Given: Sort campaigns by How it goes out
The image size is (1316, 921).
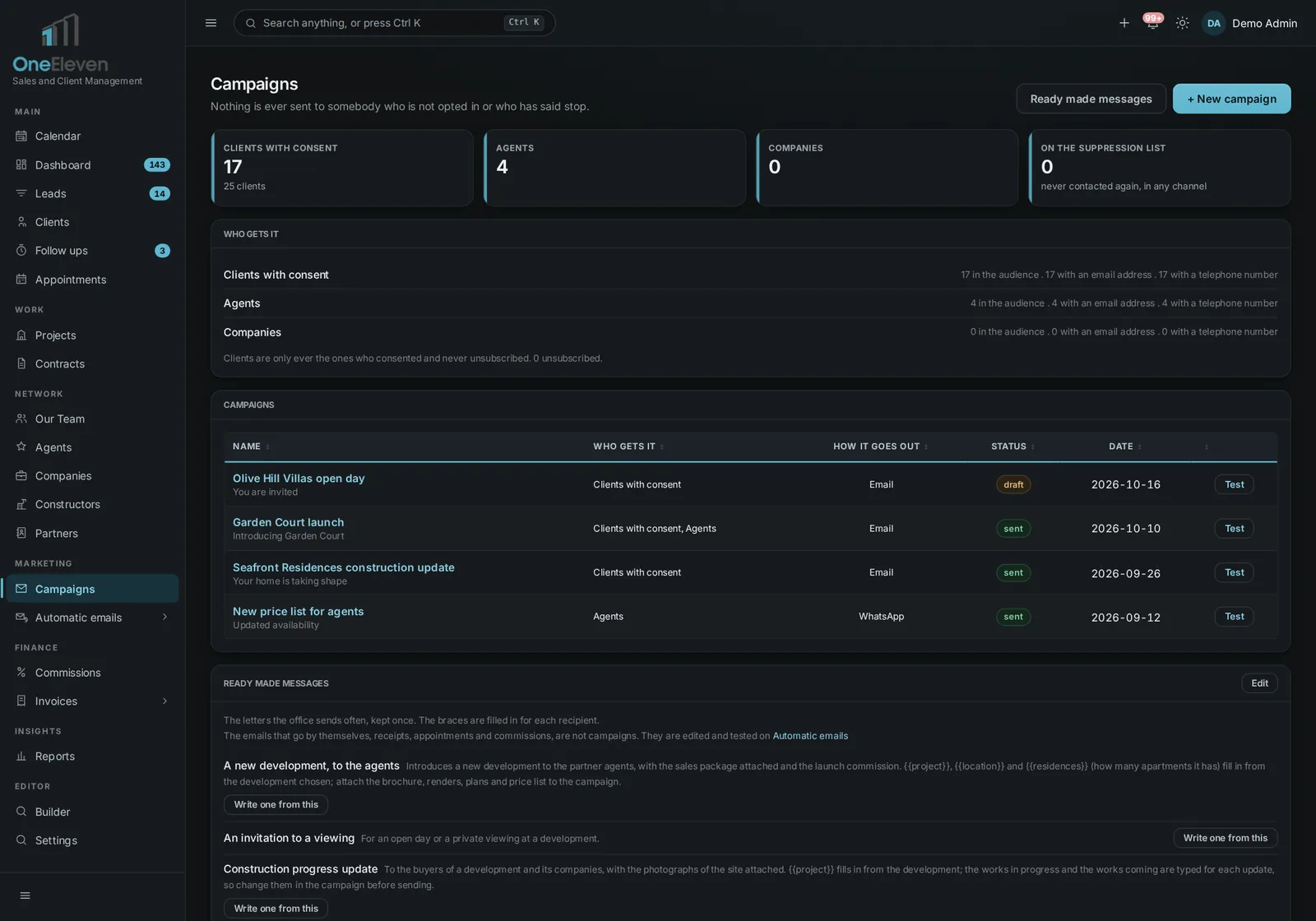Looking at the screenshot, I should pyautogui.click(x=881, y=447).
